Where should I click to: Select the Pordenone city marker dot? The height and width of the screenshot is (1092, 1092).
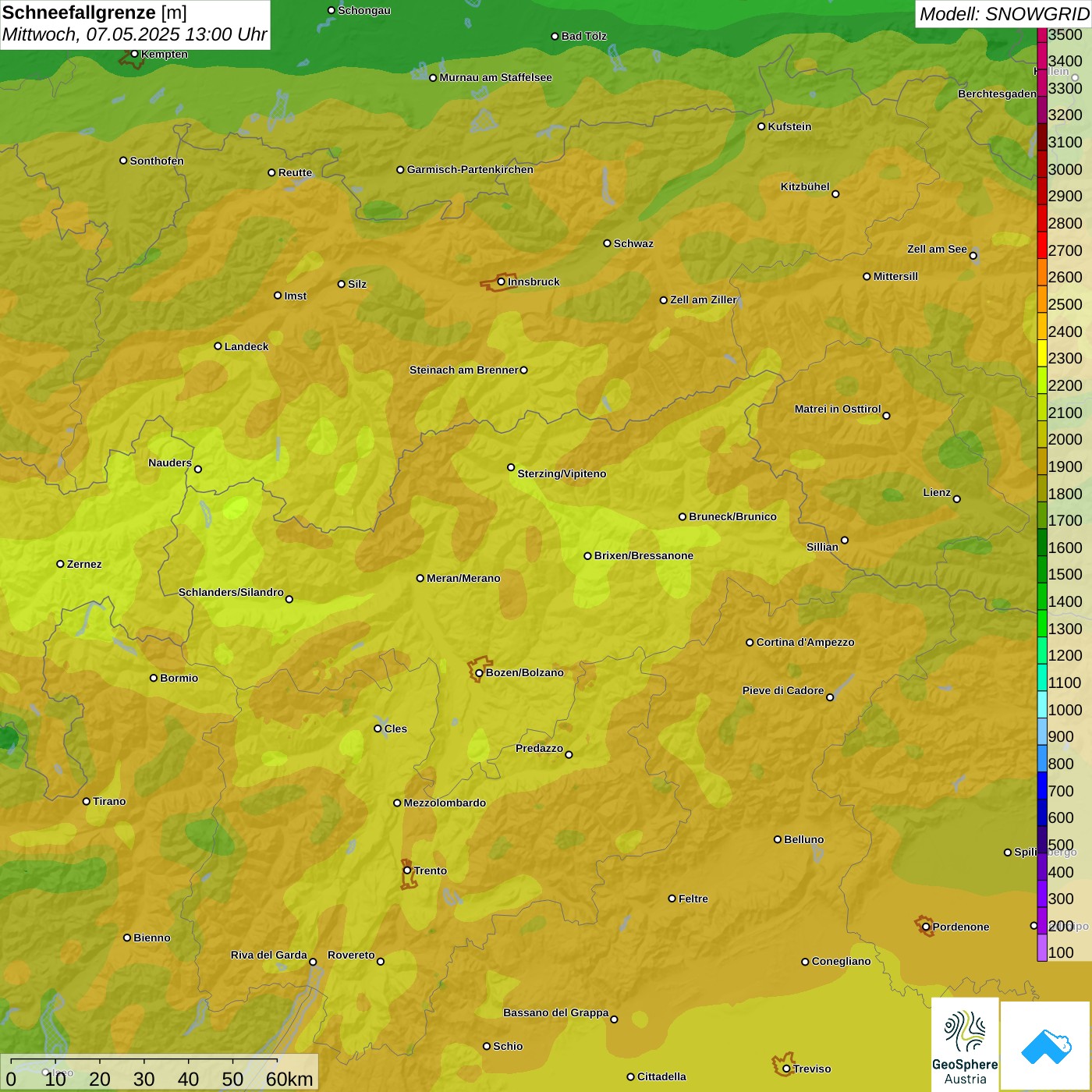tap(926, 927)
